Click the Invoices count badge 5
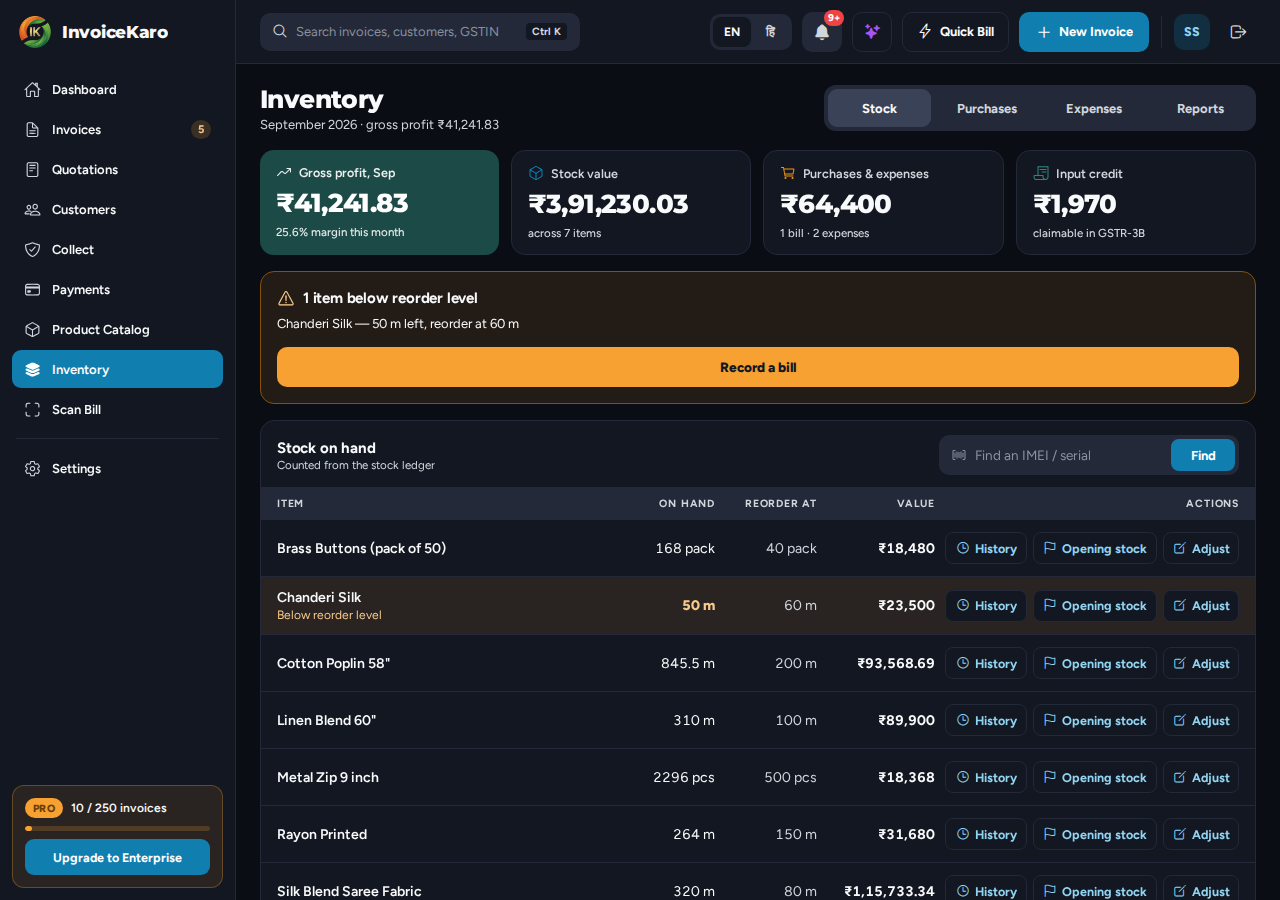1280x900 pixels. 201,129
